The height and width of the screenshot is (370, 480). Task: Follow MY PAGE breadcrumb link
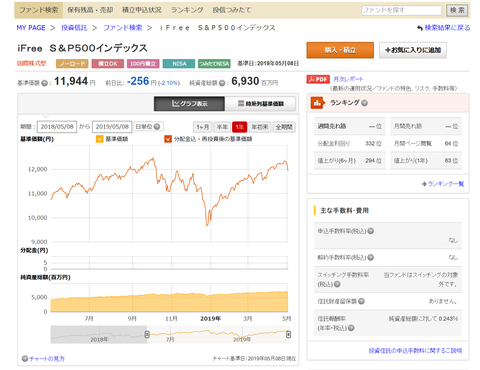click(31, 28)
